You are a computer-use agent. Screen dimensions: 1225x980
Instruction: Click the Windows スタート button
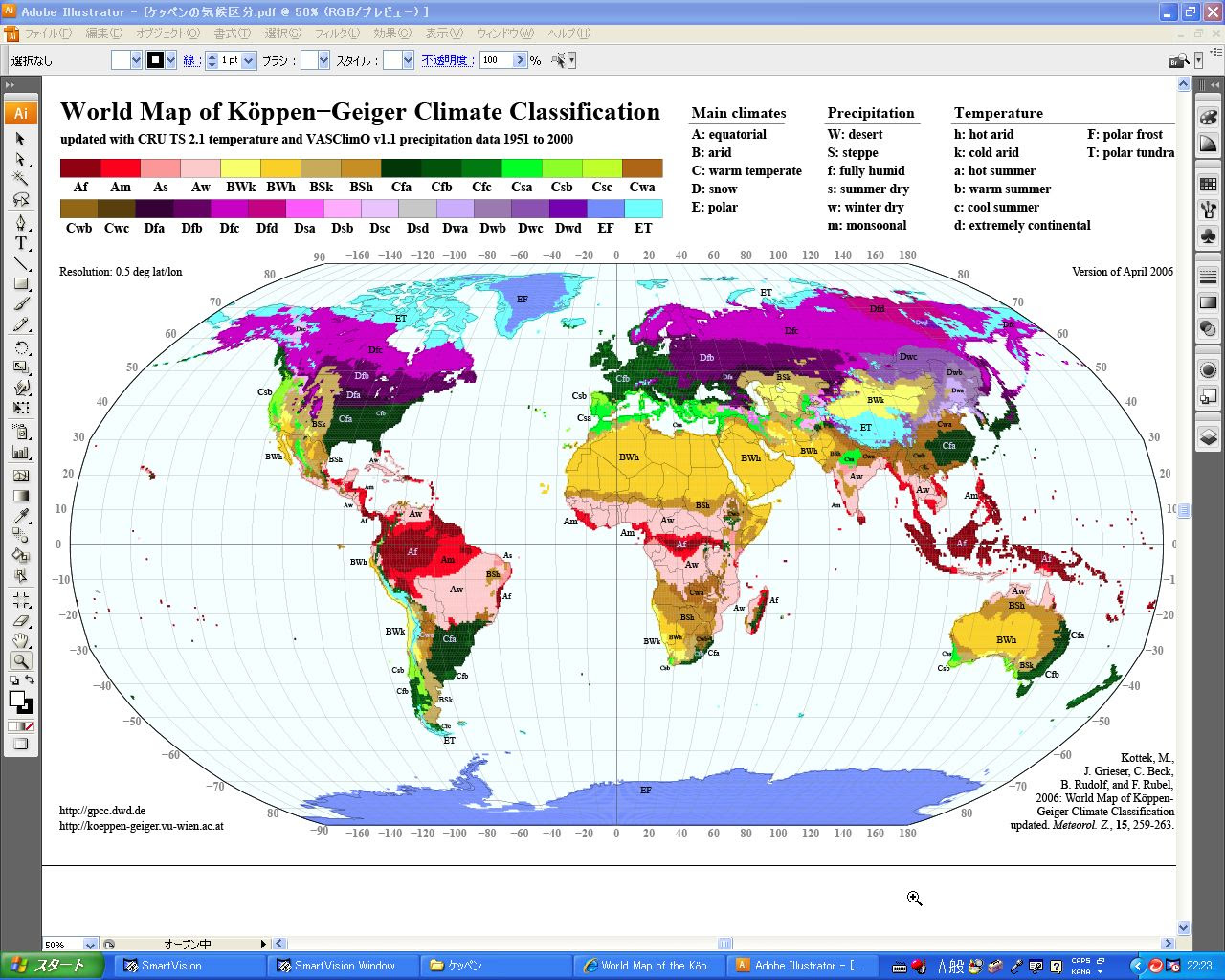(x=53, y=966)
